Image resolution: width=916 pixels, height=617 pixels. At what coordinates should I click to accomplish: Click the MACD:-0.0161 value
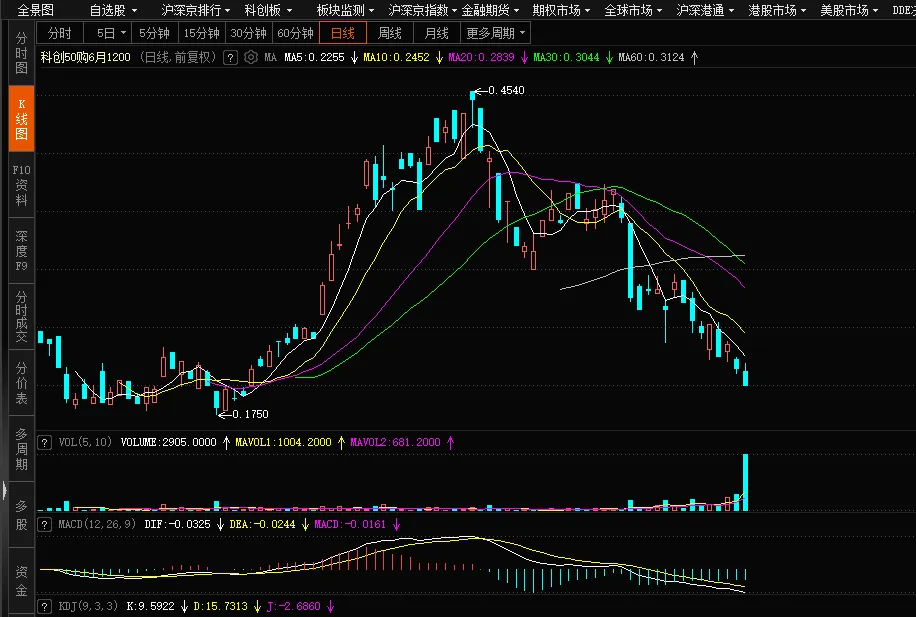[351, 524]
